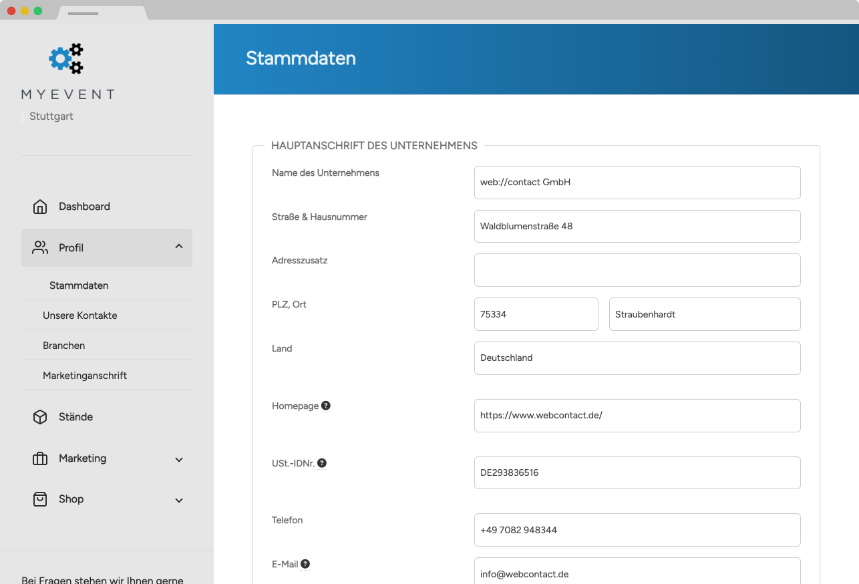The width and height of the screenshot is (859, 584).
Task: Focus the Name des Unternehmens field
Action: click(637, 182)
